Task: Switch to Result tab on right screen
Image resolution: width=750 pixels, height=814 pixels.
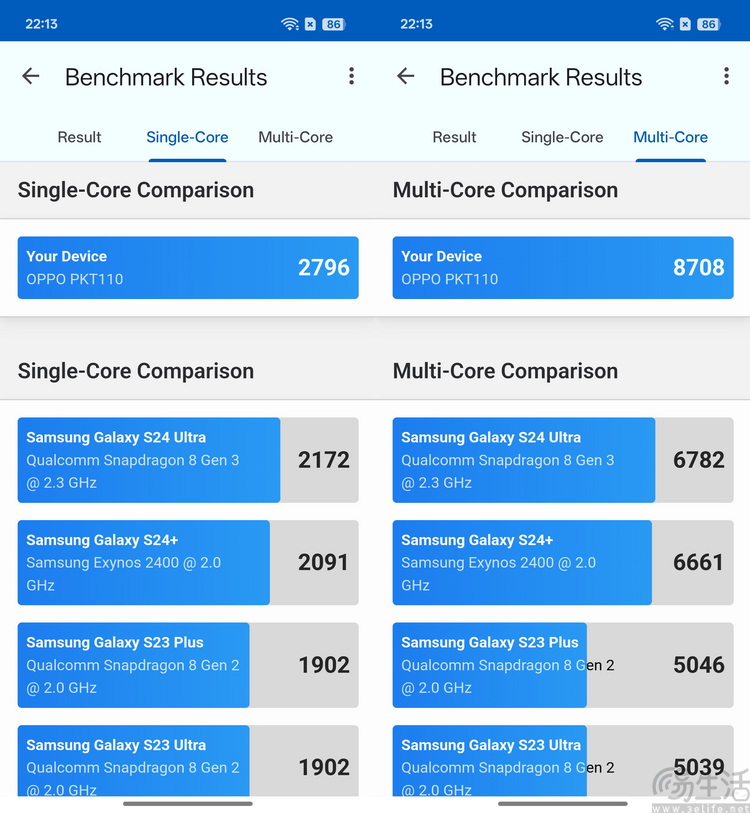Action: click(454, 138)
